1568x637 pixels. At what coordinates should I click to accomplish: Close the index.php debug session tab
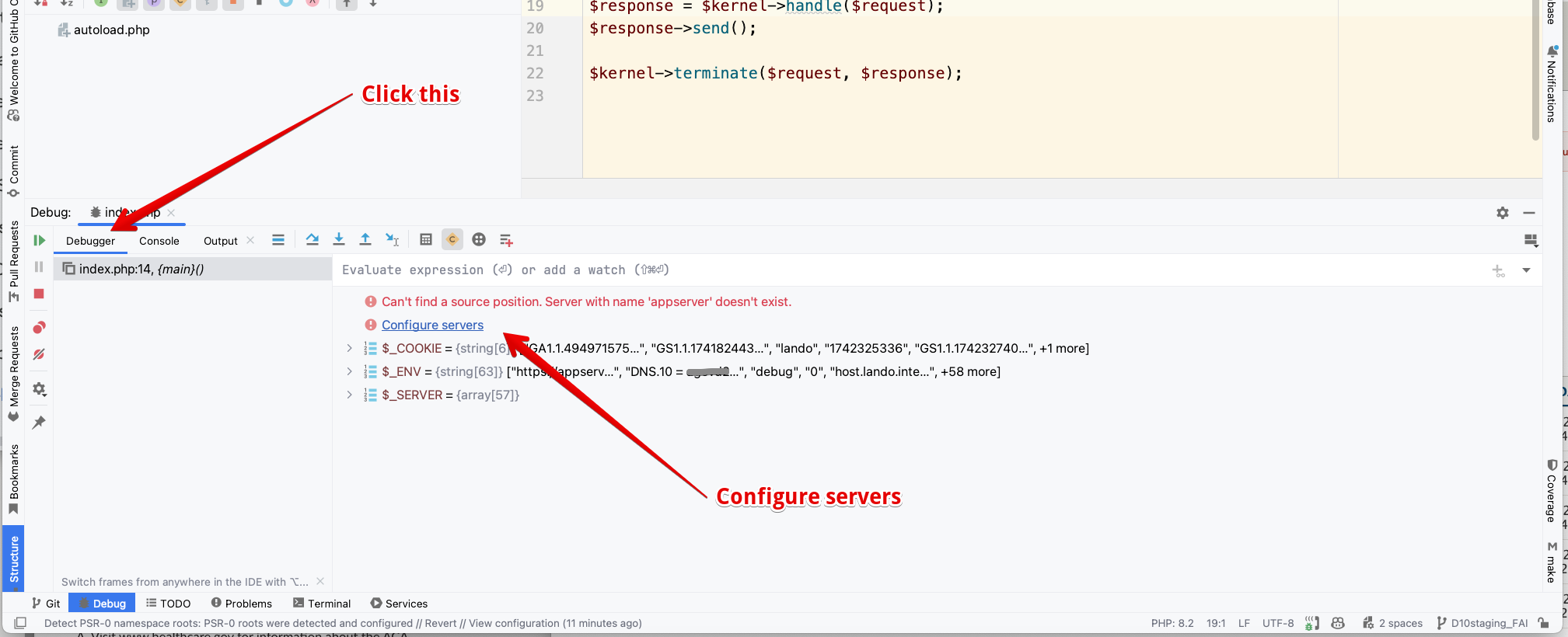[x=171, y=213]
